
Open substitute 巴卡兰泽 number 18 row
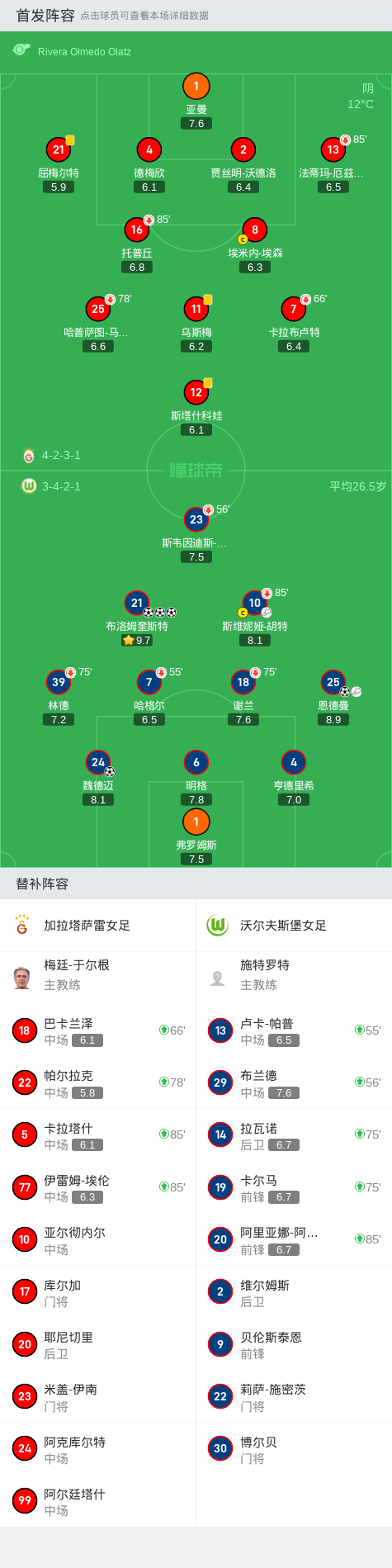(x=98, y=1030)
